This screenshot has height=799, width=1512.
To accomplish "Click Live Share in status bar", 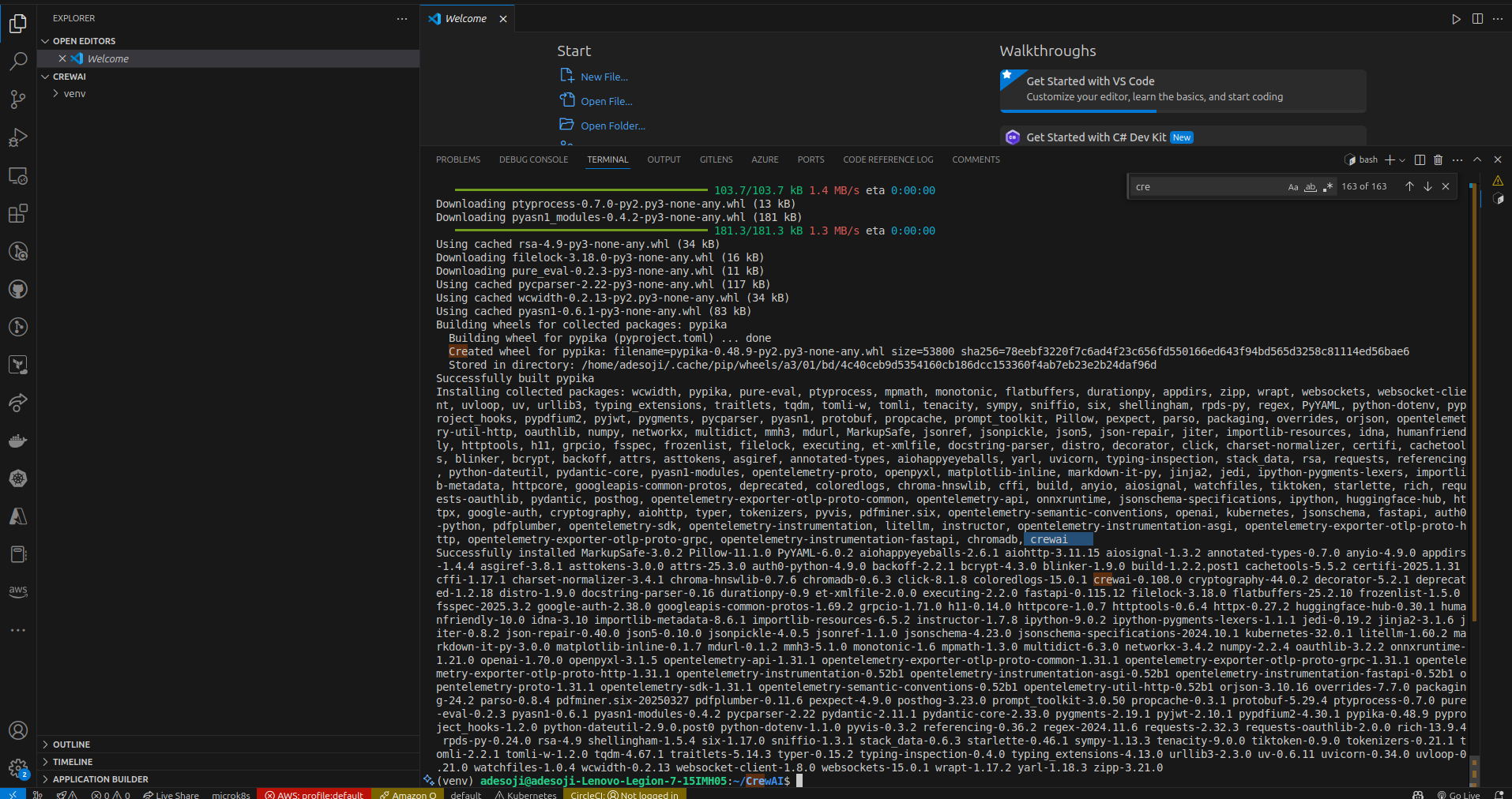I will point(171,794).
